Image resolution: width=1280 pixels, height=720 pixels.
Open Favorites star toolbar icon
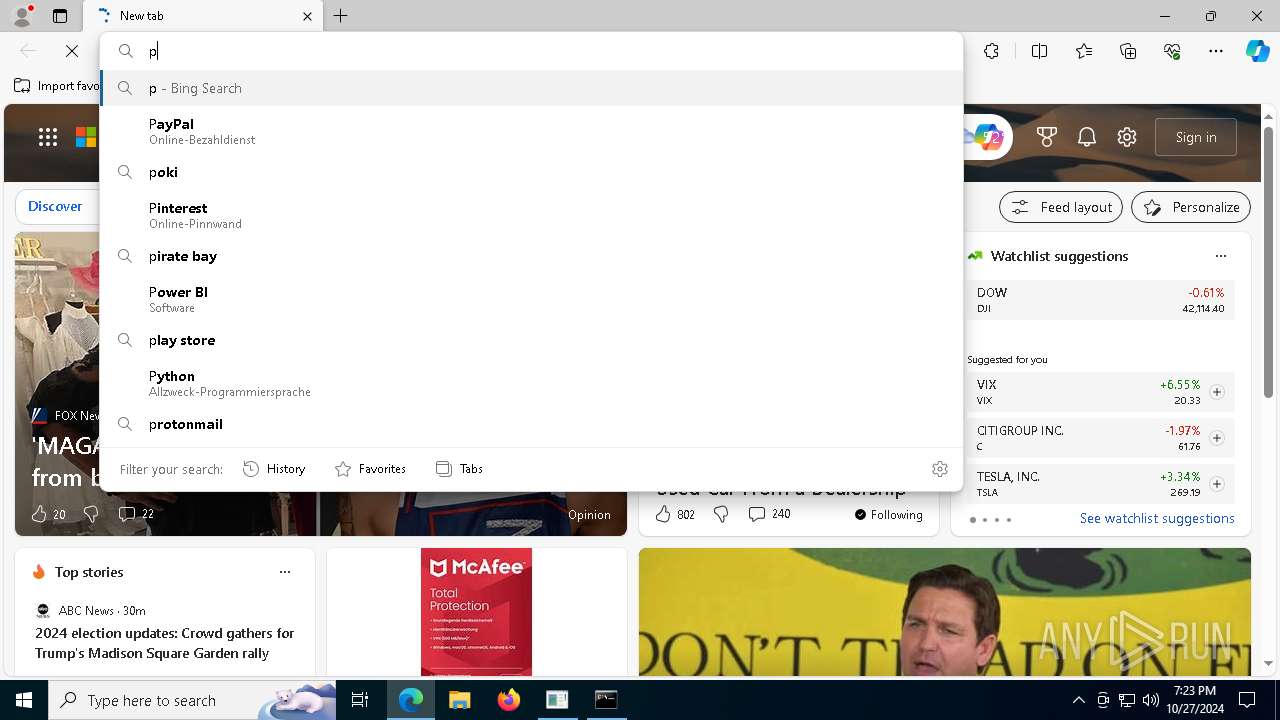(x=1084, y=51)
